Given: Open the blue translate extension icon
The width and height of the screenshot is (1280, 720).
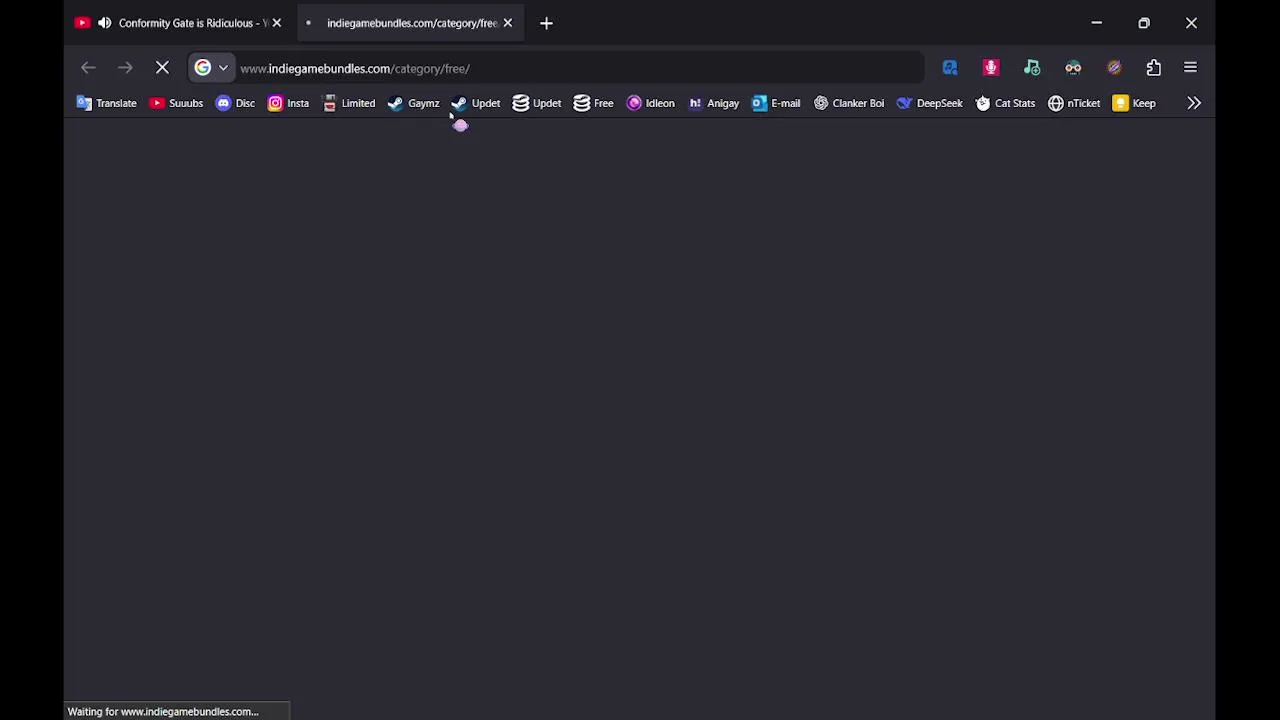Looking at the screenshot, I should [950, 68].
